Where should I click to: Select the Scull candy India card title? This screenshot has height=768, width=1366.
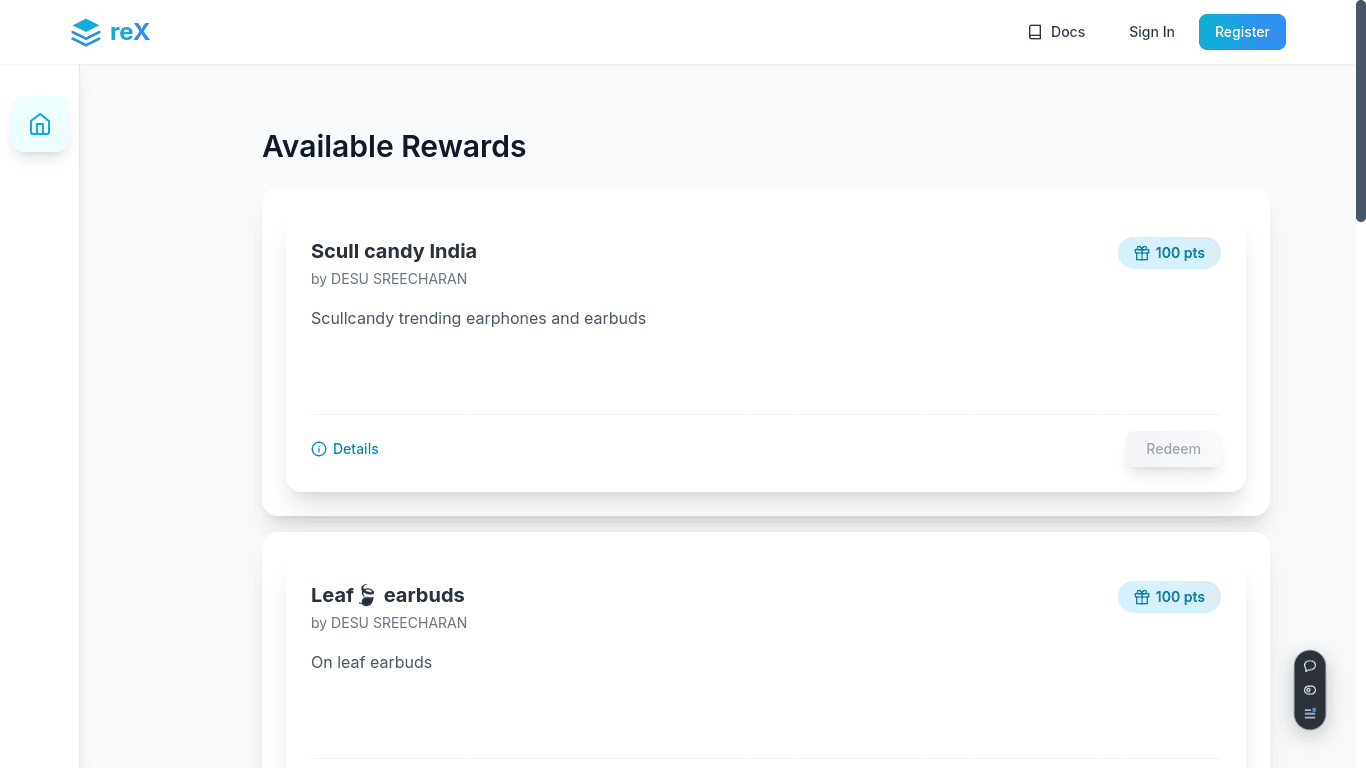pos(394,251)
